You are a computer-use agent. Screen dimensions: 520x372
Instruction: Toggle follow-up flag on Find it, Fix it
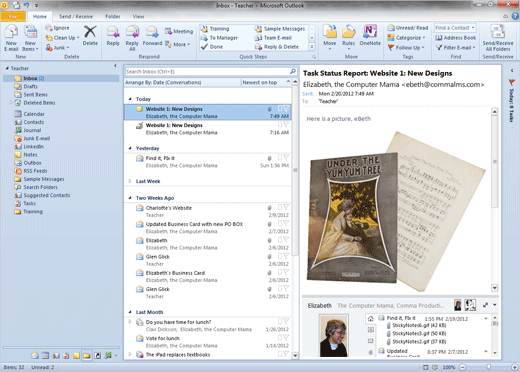[286, 157]
